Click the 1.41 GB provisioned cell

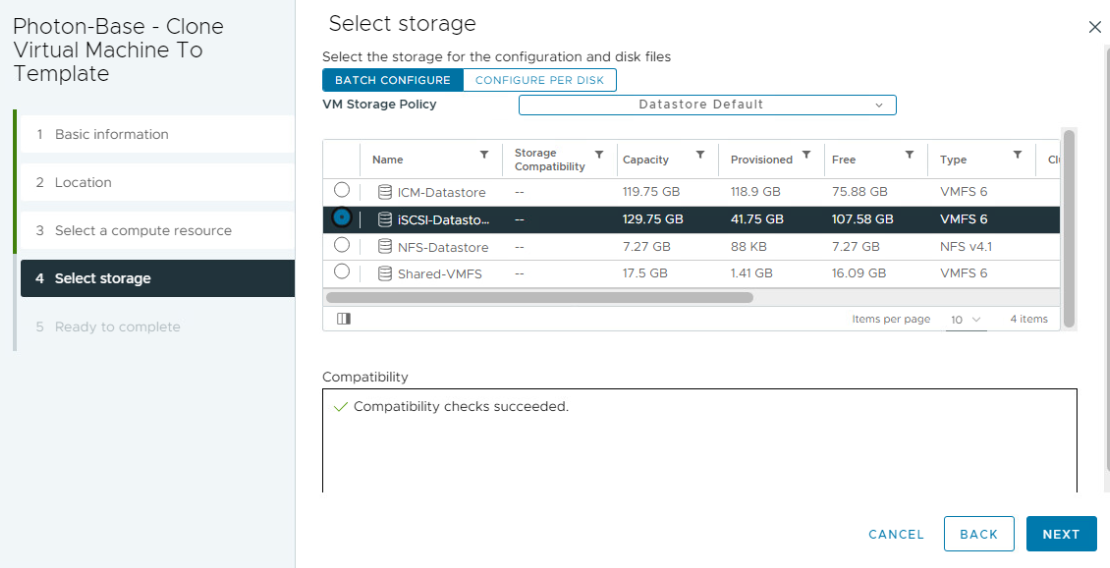pos(752,273)
